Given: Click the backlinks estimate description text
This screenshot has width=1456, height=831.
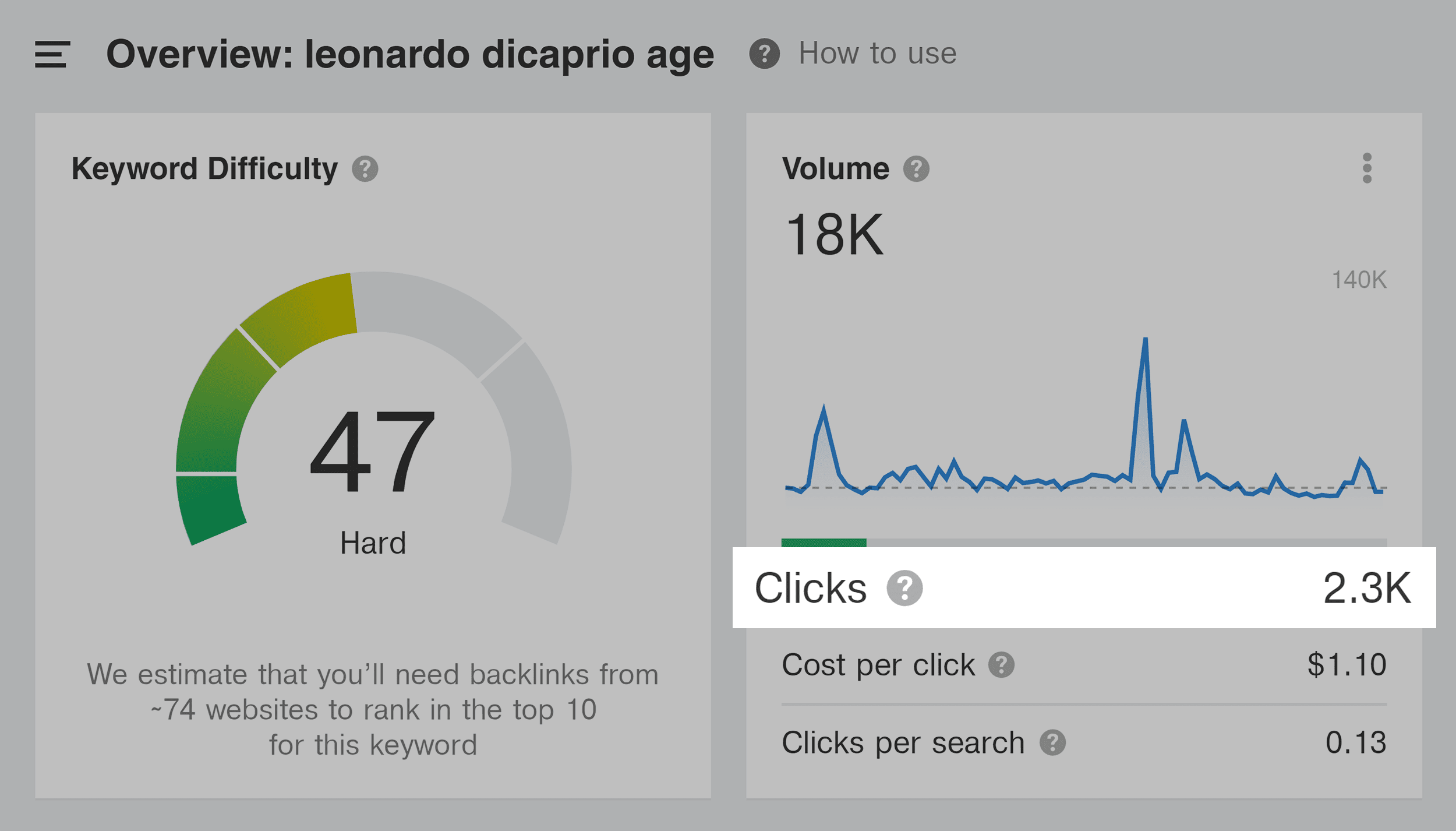Looking at the screenshot, I should pyautogui.click(x=373, y=709).
